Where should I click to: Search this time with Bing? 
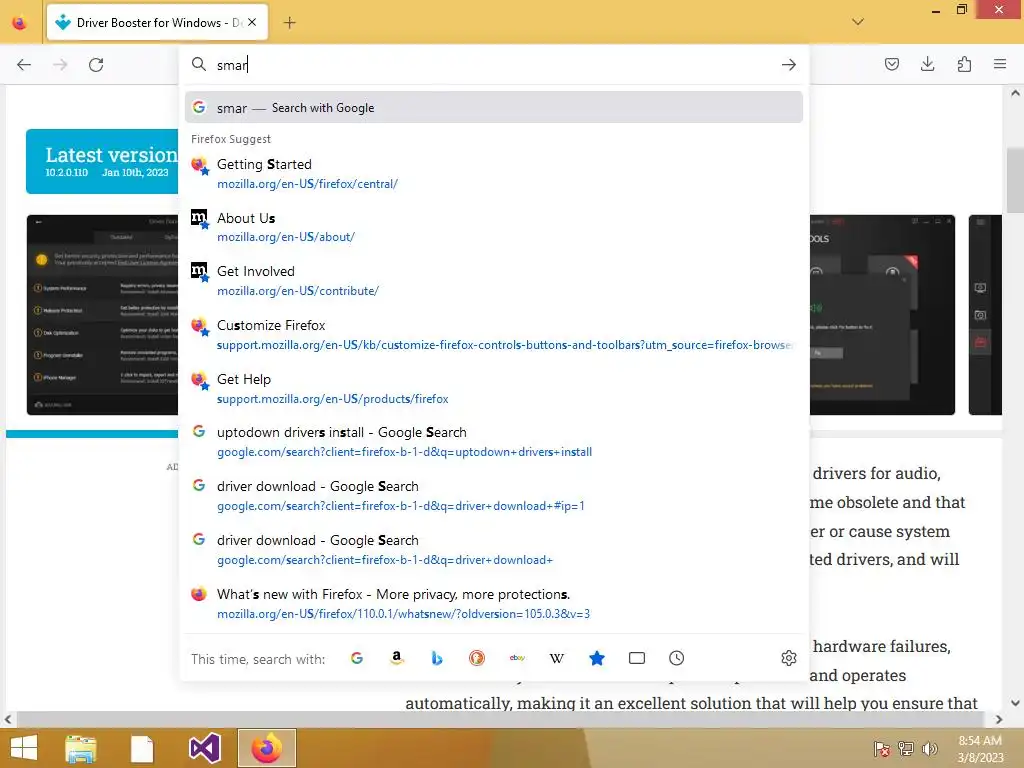pos(437,658)
